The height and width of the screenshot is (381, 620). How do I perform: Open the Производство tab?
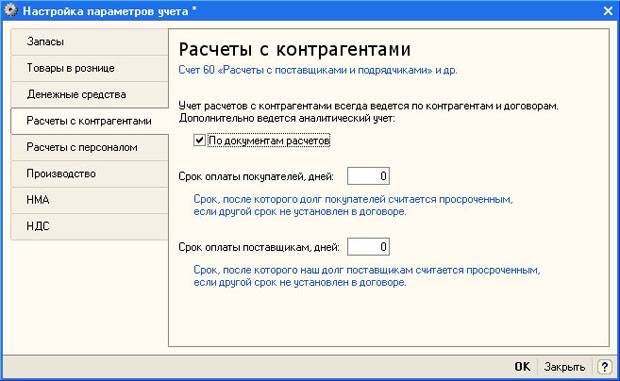coord(90,174)
